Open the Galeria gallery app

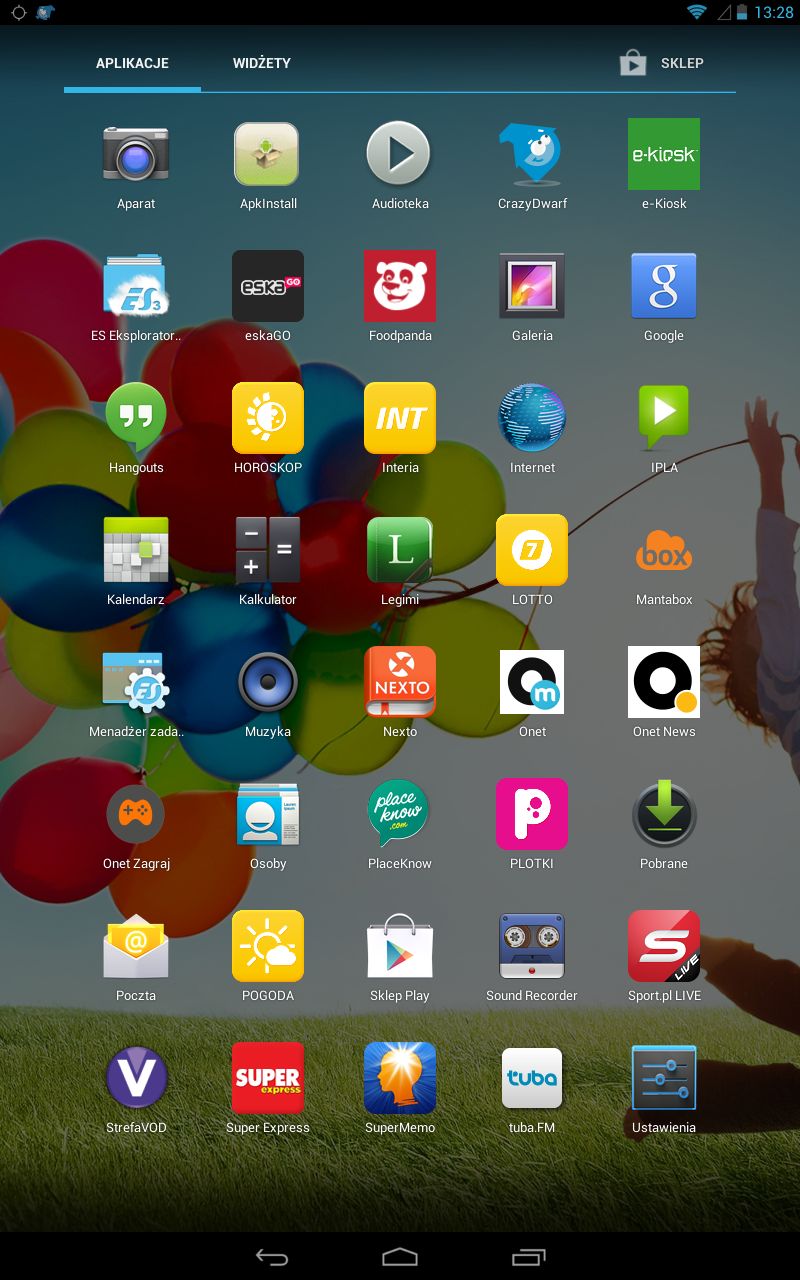tap(532, 286)
